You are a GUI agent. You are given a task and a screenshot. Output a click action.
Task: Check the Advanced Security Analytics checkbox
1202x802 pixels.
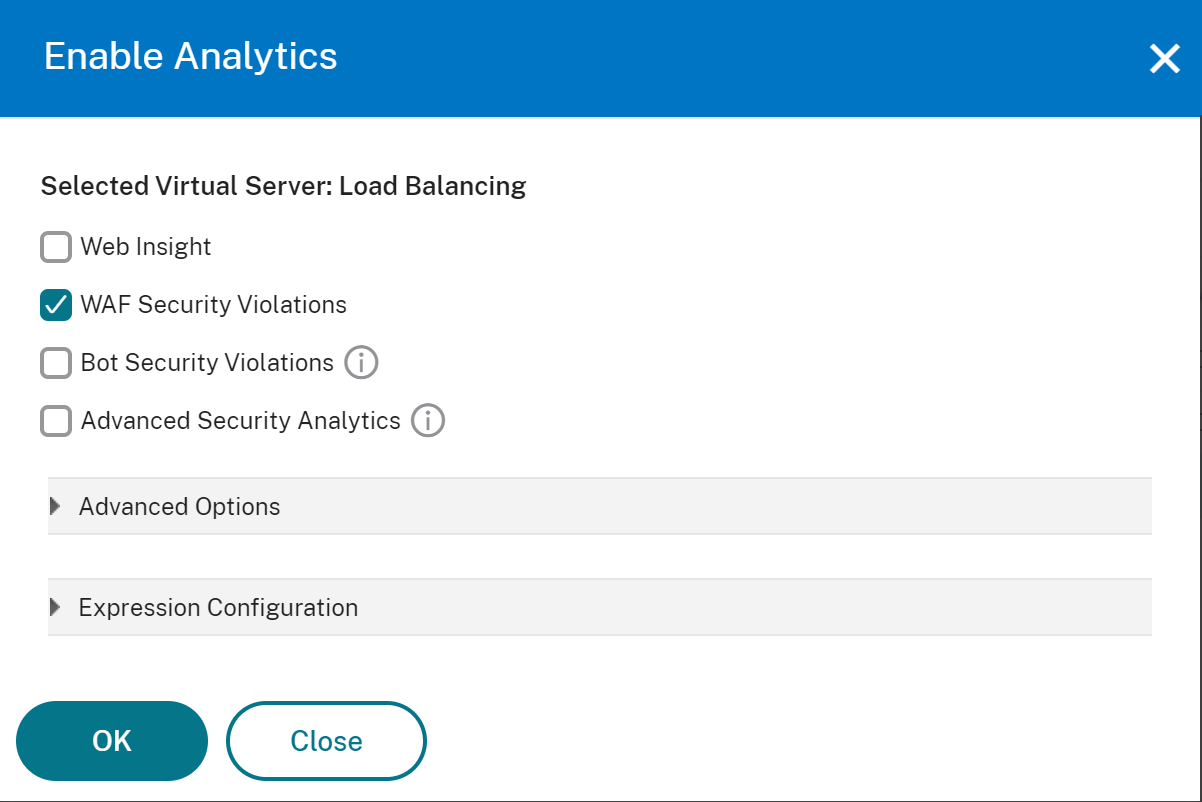pos(56,421)
